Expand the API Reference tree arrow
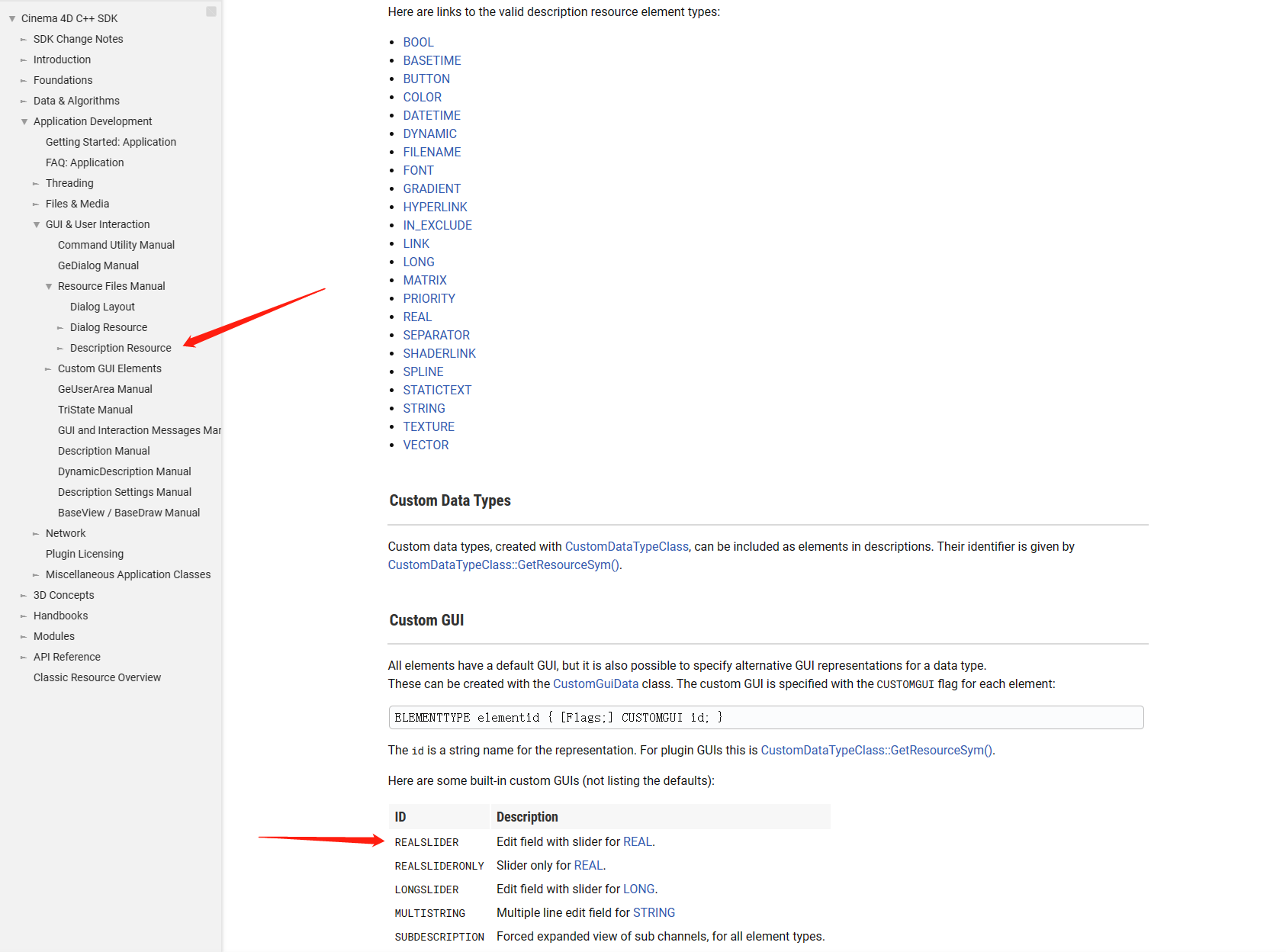1286x952 pixels. pyautogui.click(x=24, y=657)
